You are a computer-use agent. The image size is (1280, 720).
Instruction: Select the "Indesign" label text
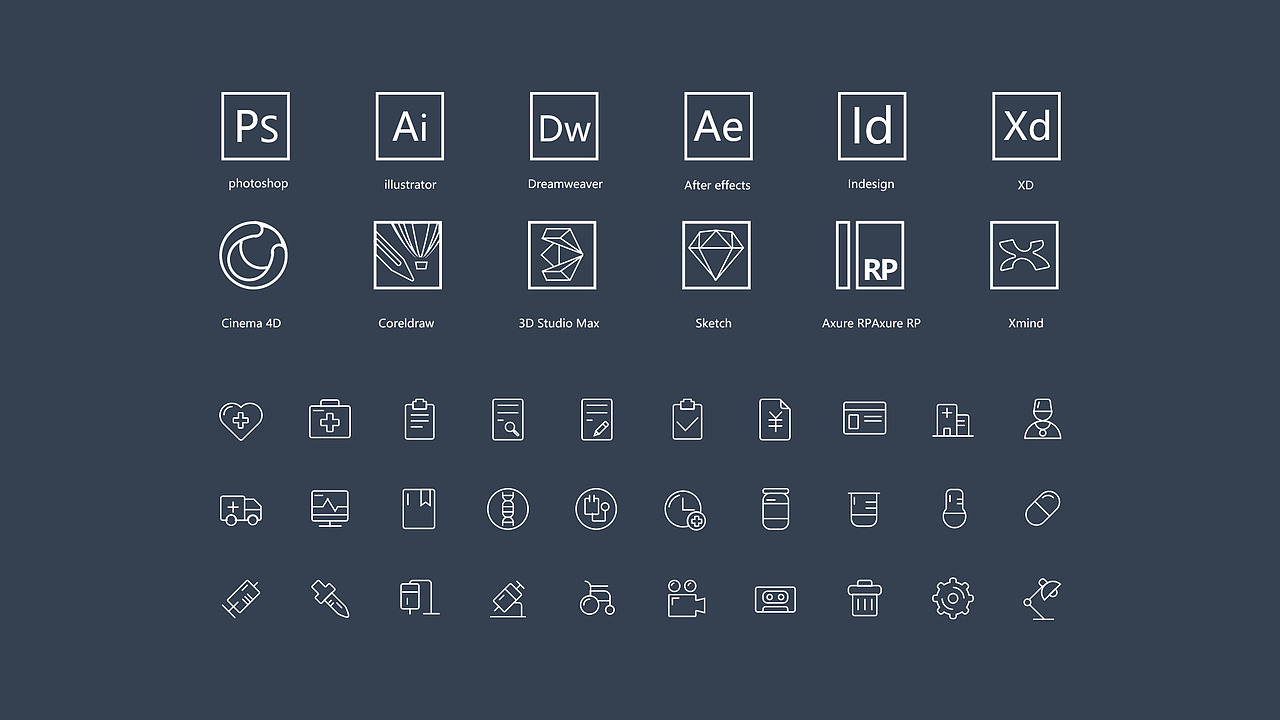click(x=871, y=184)
